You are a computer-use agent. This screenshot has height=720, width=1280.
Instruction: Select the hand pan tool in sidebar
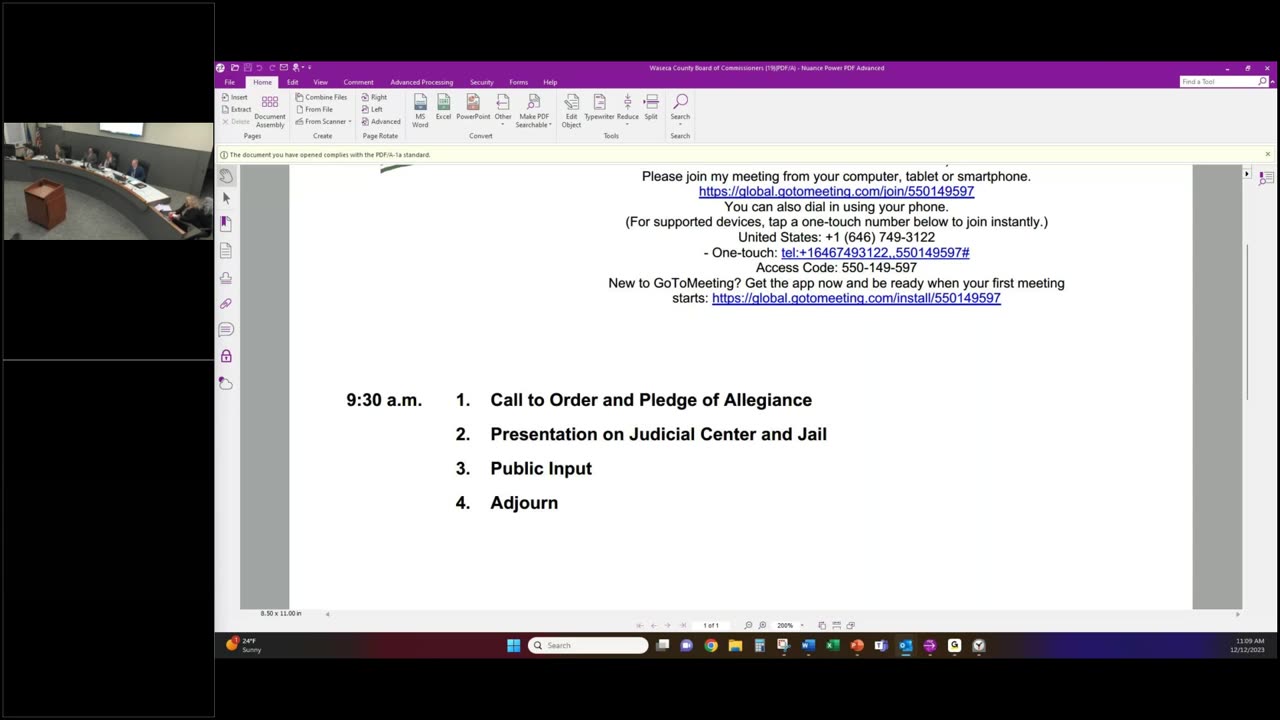[226, 176]
